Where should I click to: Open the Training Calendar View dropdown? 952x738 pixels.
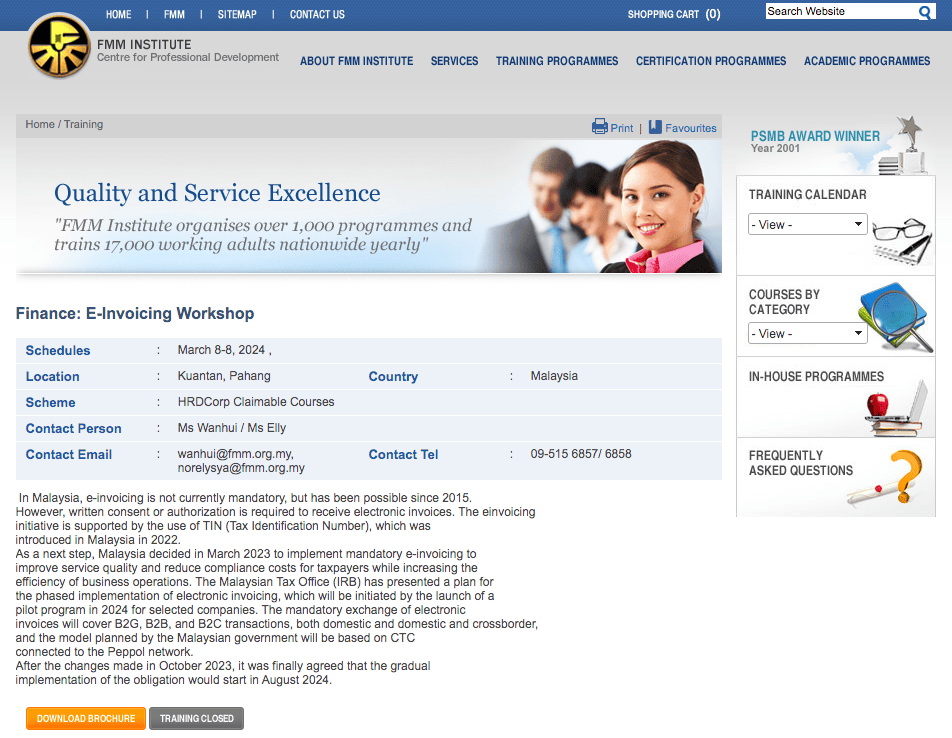[808, 225]
